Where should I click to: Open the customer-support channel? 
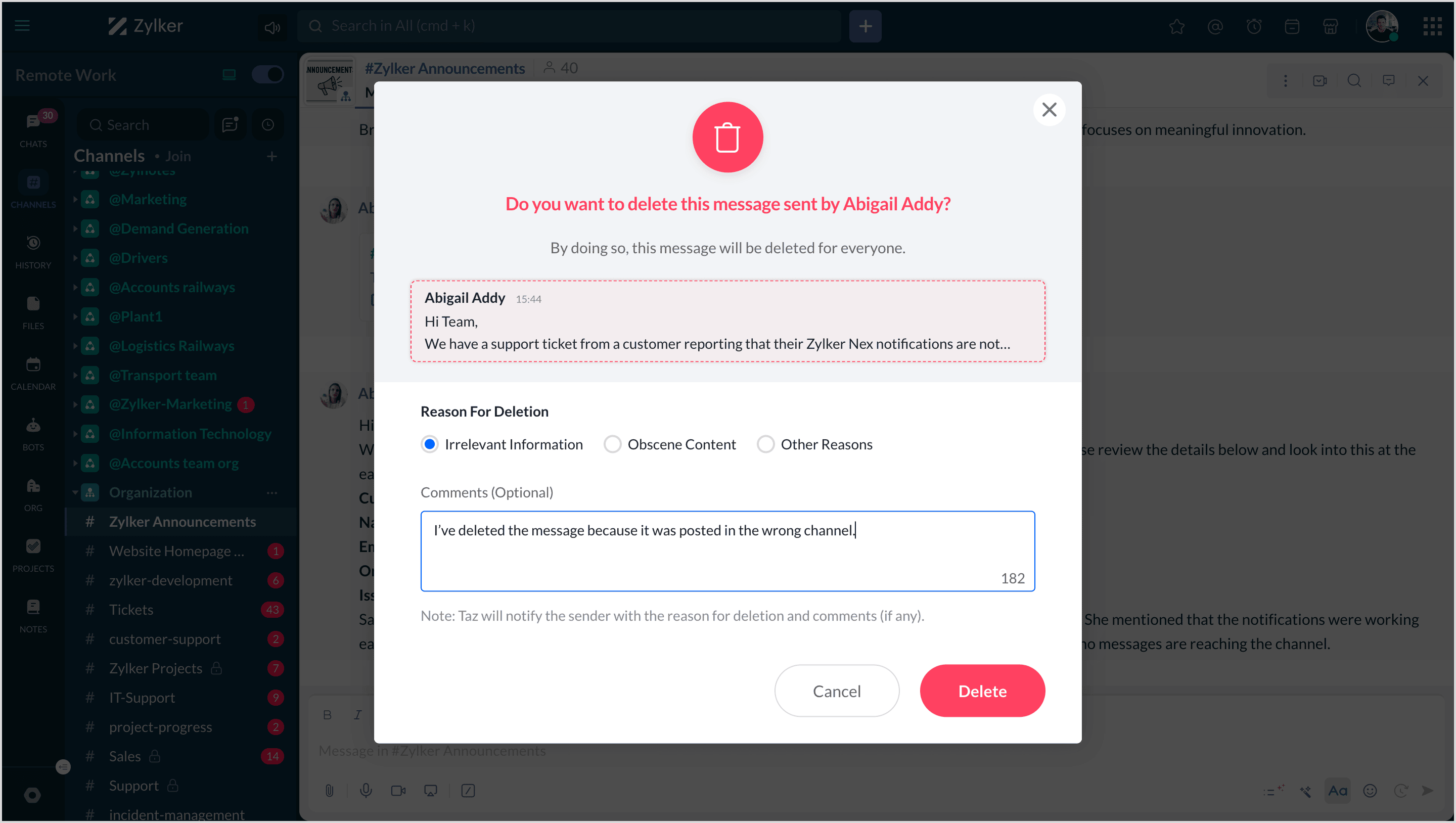[164, 638]
